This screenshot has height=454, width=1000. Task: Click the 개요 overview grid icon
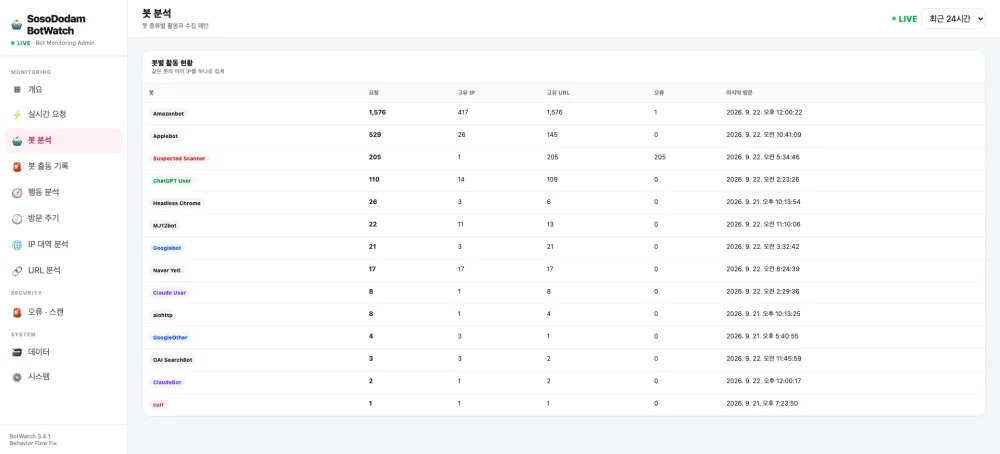pyautogui.click(x=17, y=90)
